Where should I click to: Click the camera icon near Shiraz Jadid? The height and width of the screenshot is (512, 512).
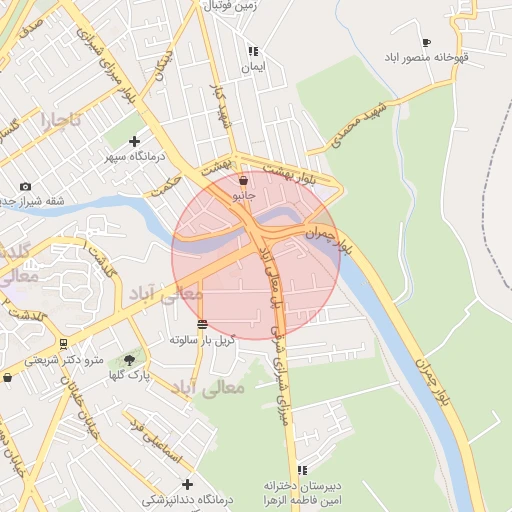[x=25, y=187]
